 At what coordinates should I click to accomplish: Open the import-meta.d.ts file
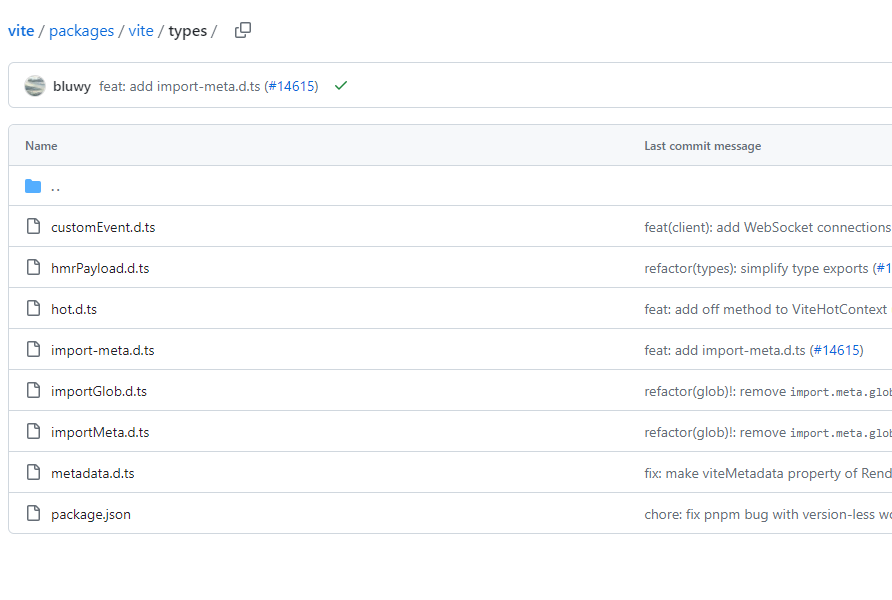tap(102, 350)
